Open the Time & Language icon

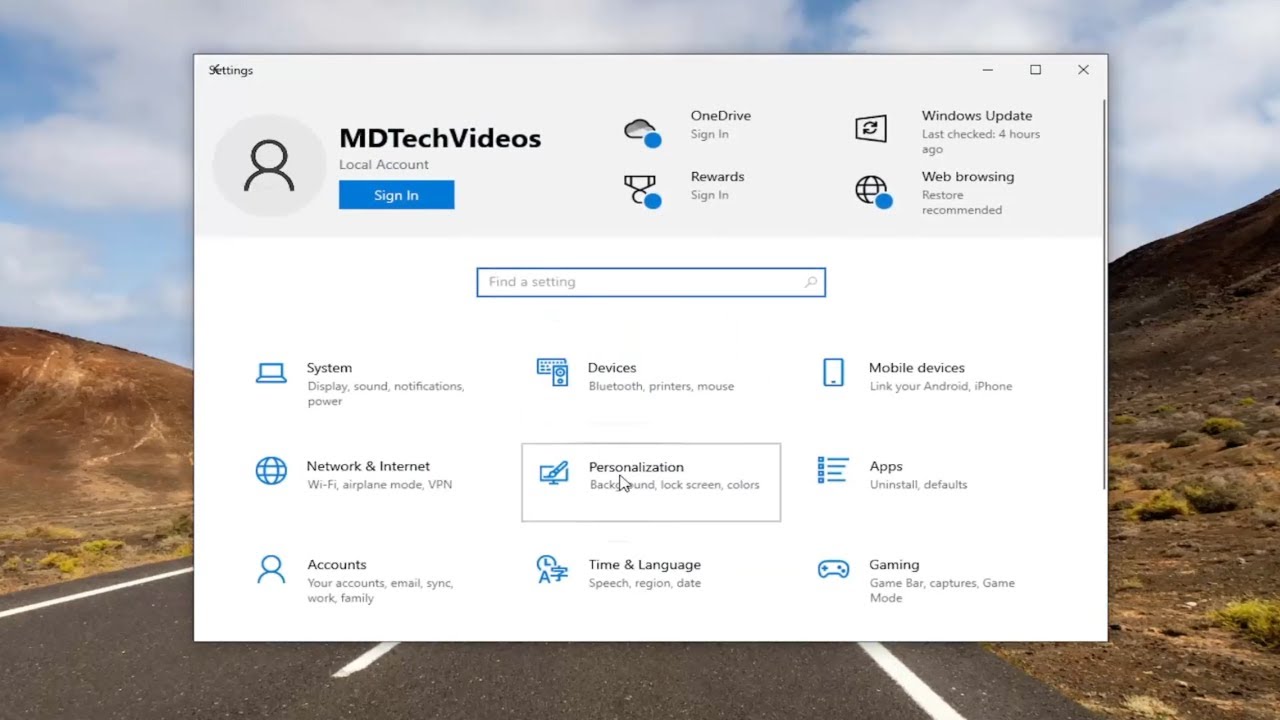click(552, 569)
